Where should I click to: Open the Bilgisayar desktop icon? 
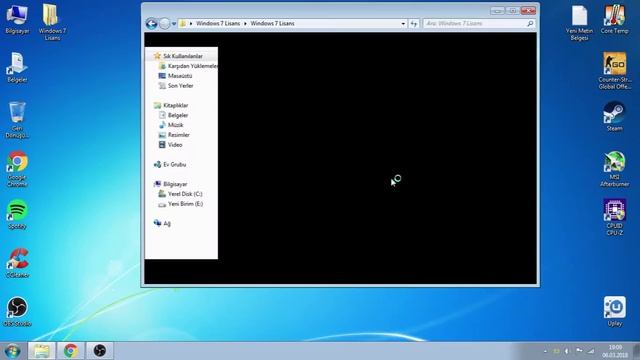point(17,20)
